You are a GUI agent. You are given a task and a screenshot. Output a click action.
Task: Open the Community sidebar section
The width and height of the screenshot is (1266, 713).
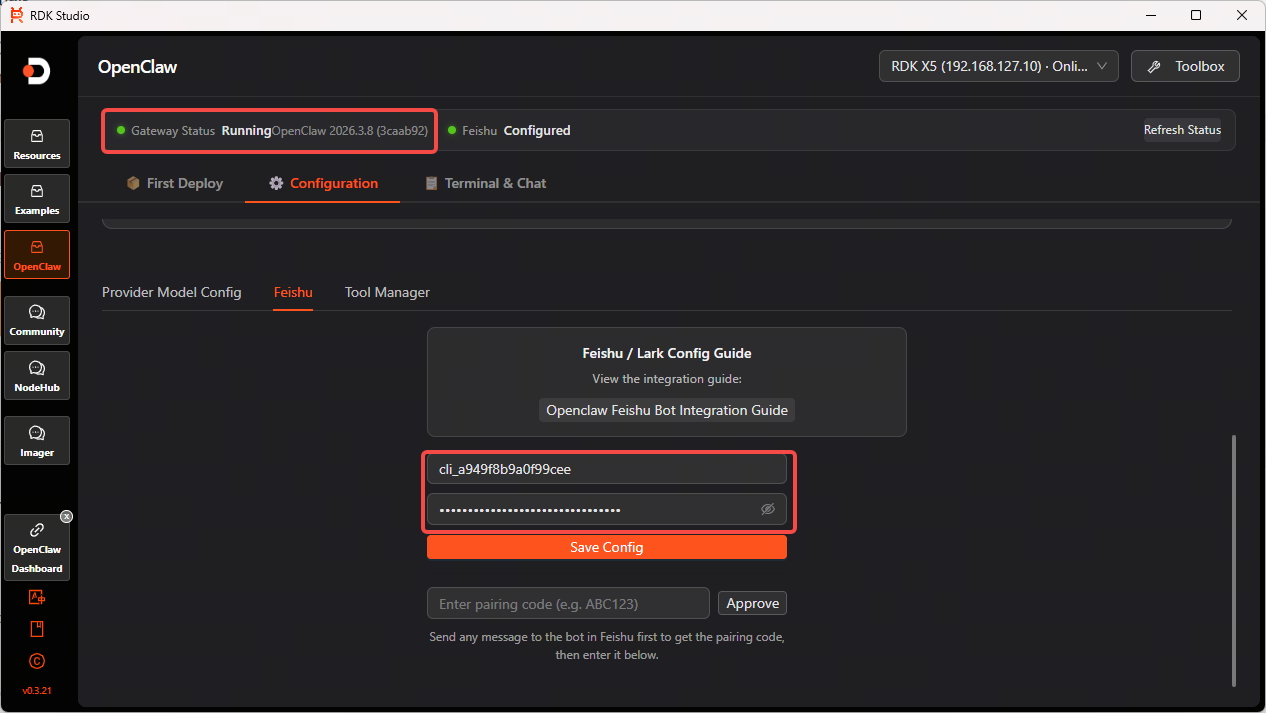(37, 321)
